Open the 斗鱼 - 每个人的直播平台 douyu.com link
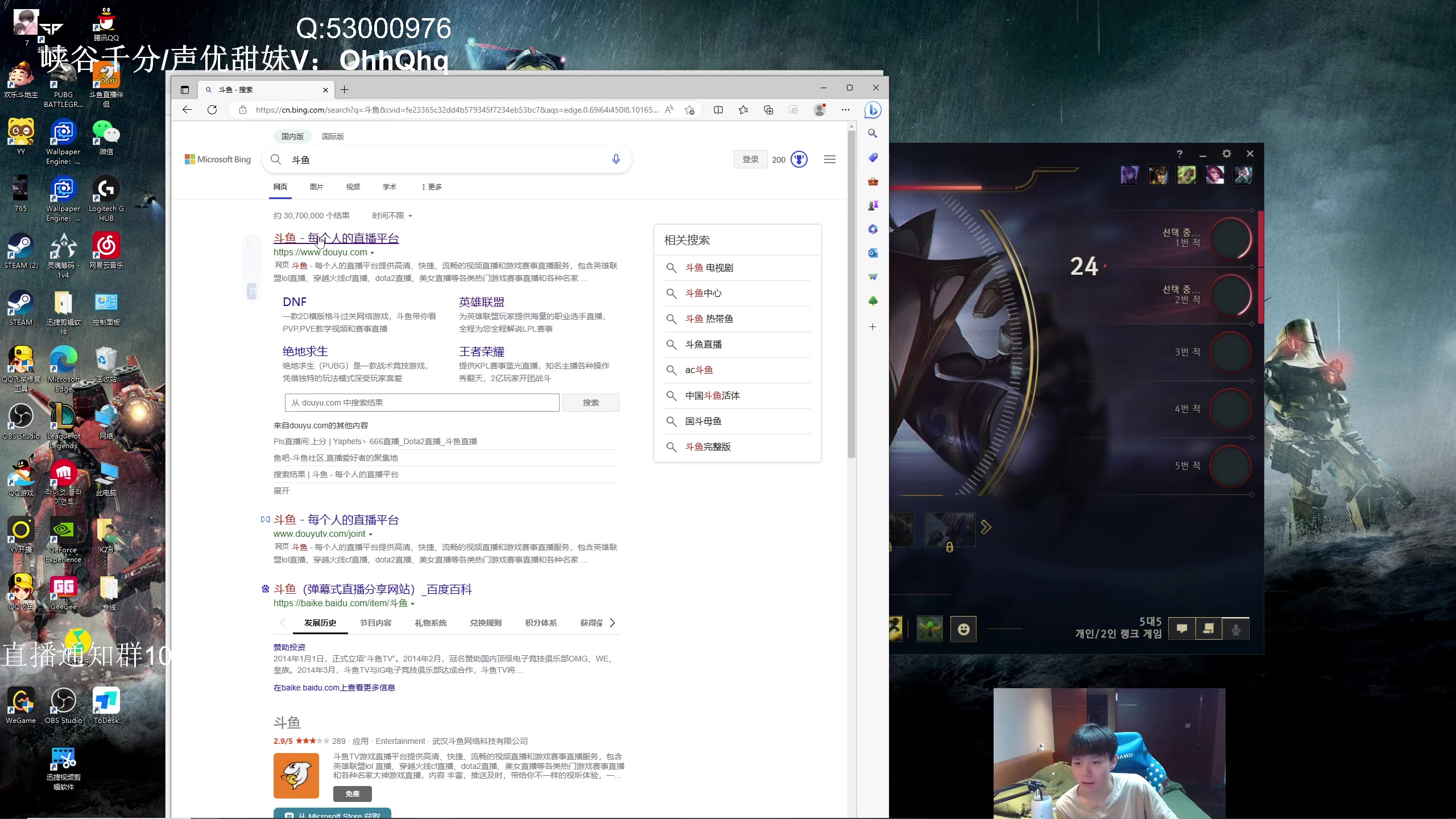 pos(336,238)
